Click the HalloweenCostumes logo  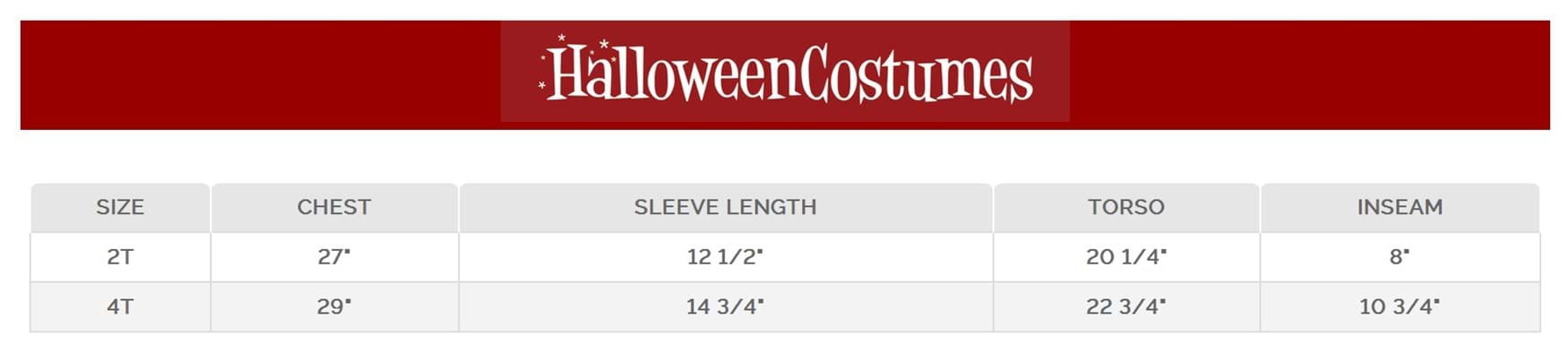click(x=785, y=72)
